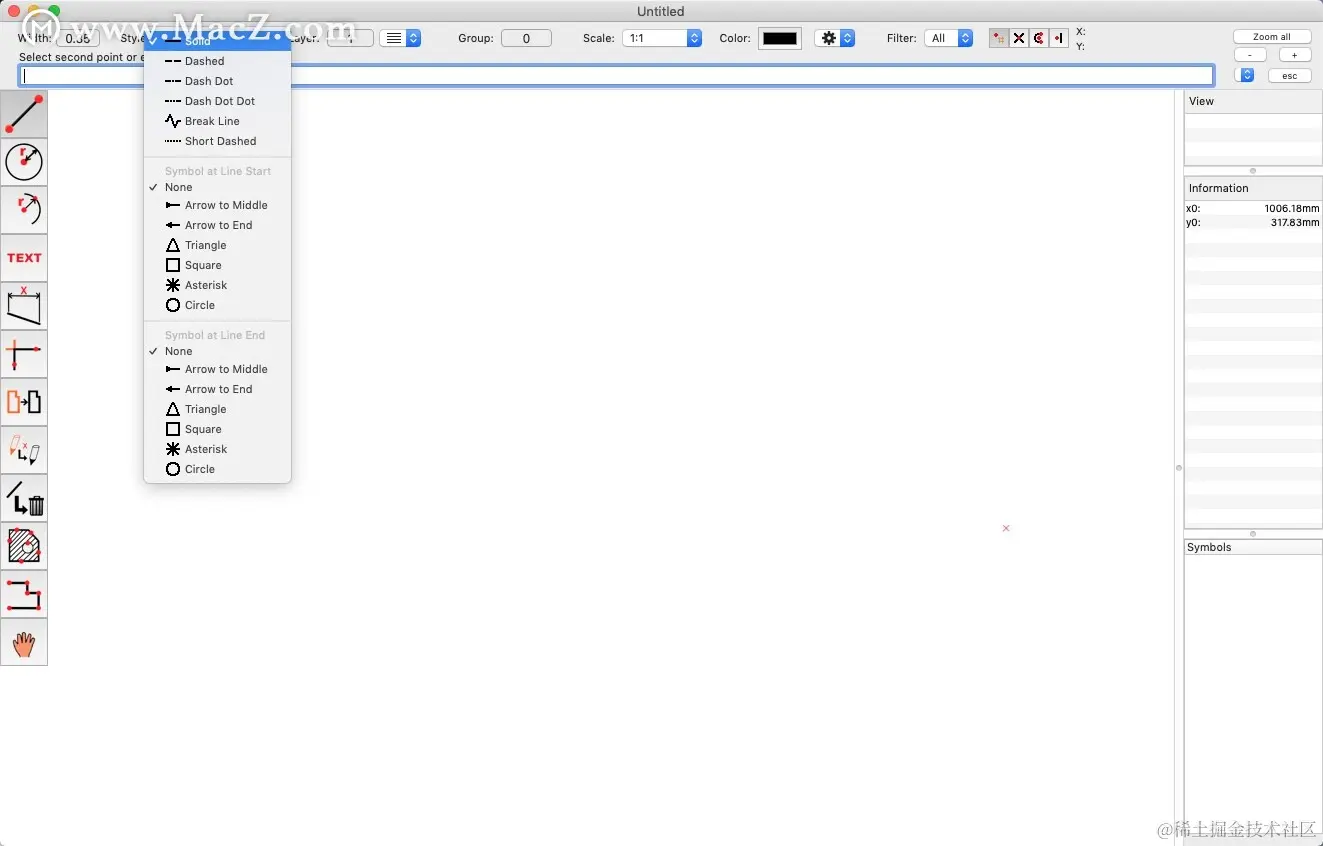
Task: Choose the Dash Dot line style
Action: (217, 81)
